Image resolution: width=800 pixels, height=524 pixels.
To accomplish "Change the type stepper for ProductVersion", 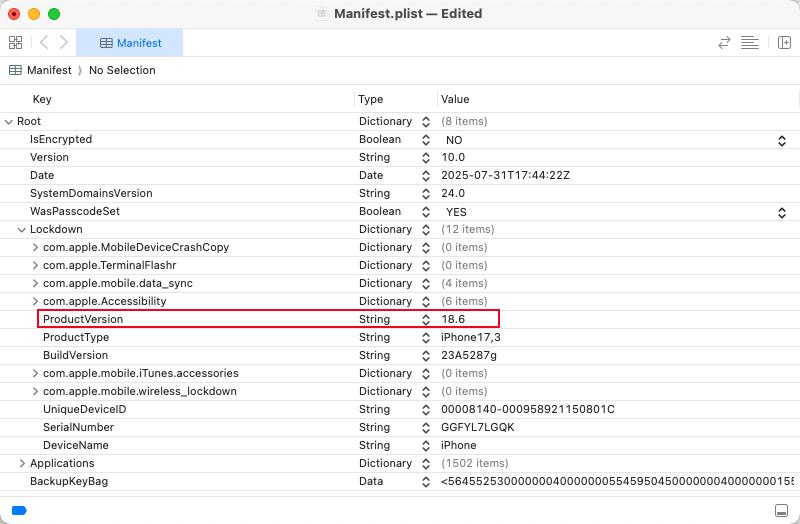I will coord(426,319).
